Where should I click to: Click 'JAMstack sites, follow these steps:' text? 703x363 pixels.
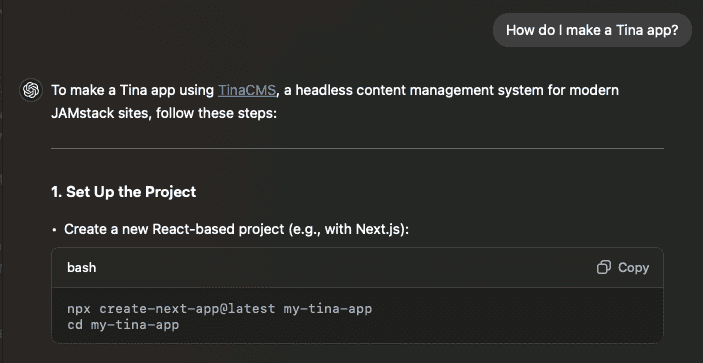pyautogui.click(x=164, y=113)
